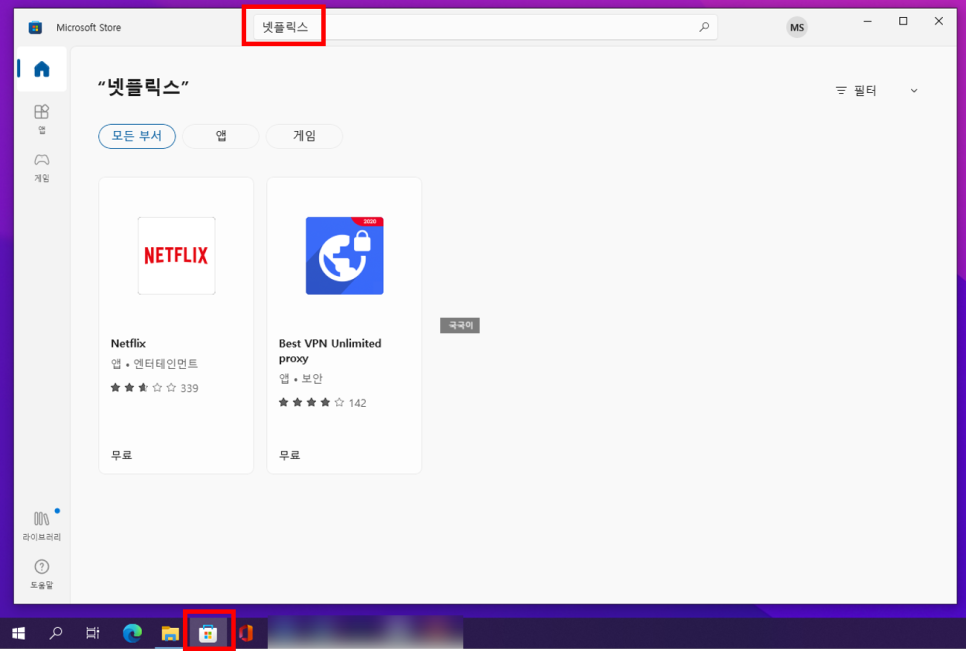The image size is (966, 651).
Task: Open the Games section in sidebar
Action: point(41,168)
